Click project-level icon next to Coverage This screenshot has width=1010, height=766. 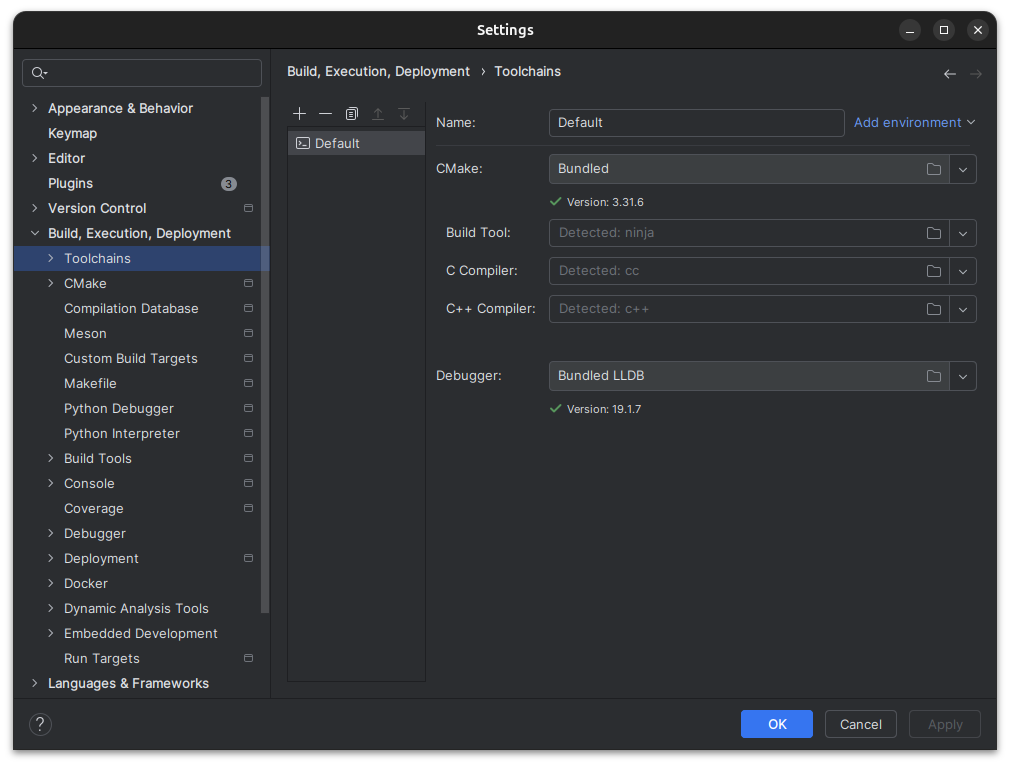click(248, 508)
